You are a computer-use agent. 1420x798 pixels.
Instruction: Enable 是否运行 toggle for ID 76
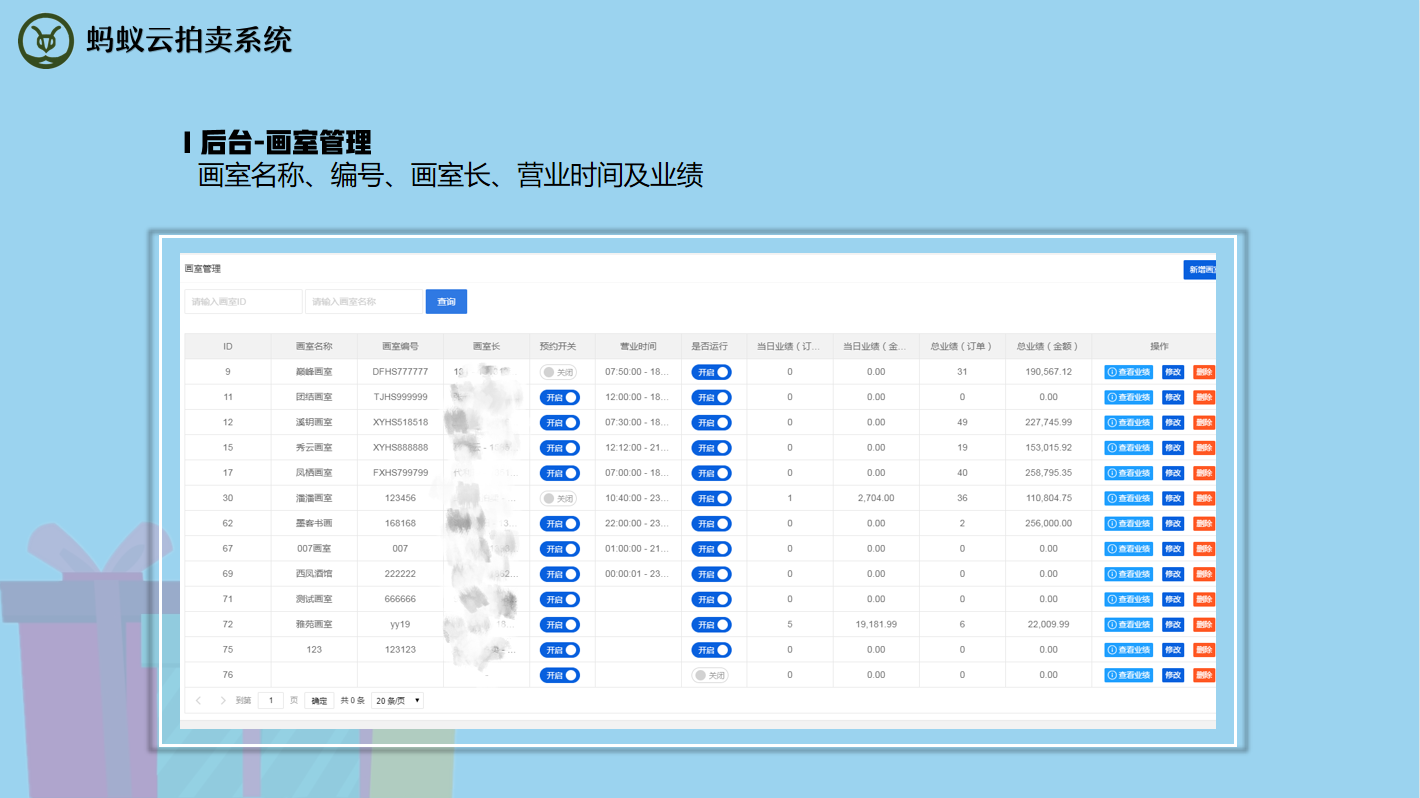(x=710, y=675)
